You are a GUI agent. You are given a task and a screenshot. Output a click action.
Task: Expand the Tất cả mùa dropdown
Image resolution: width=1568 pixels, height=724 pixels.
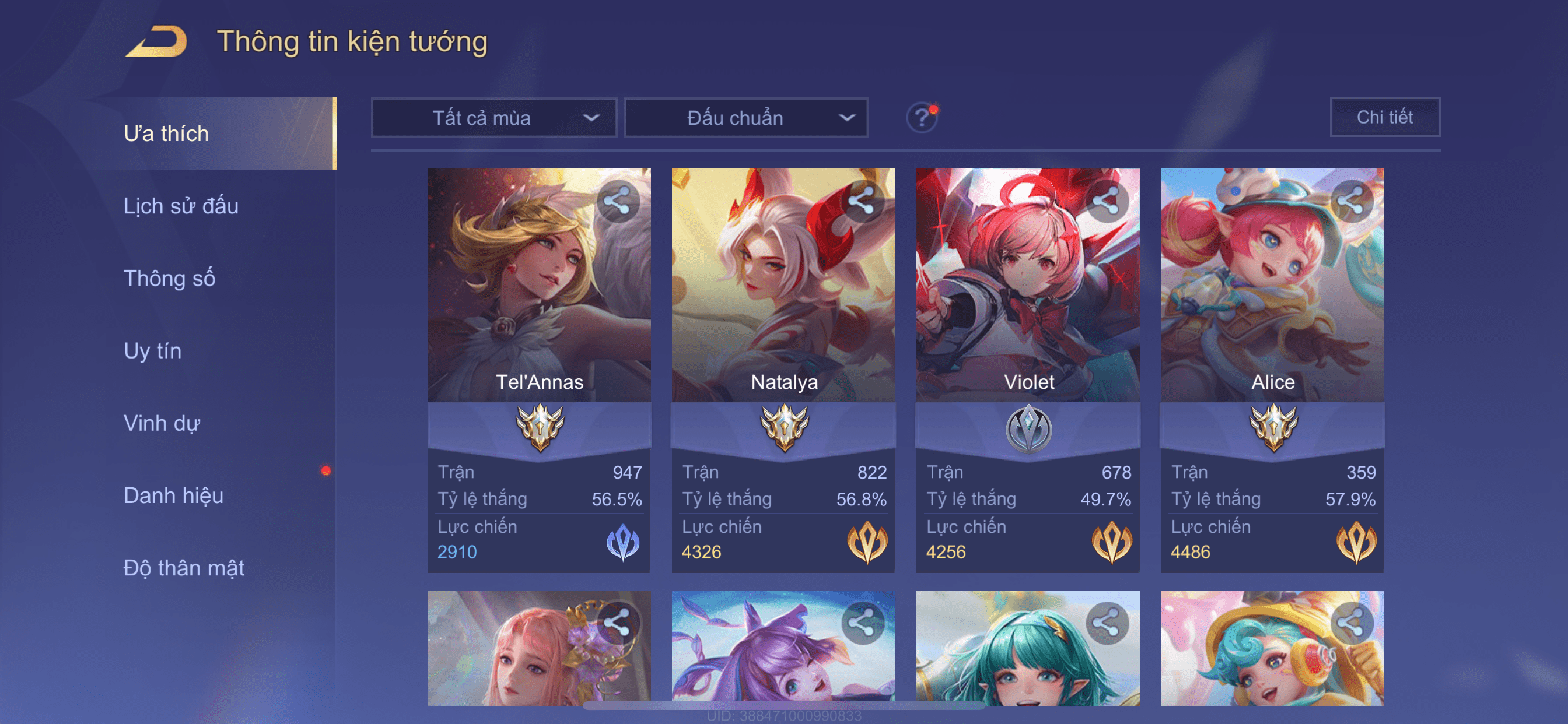pos(494,117)
